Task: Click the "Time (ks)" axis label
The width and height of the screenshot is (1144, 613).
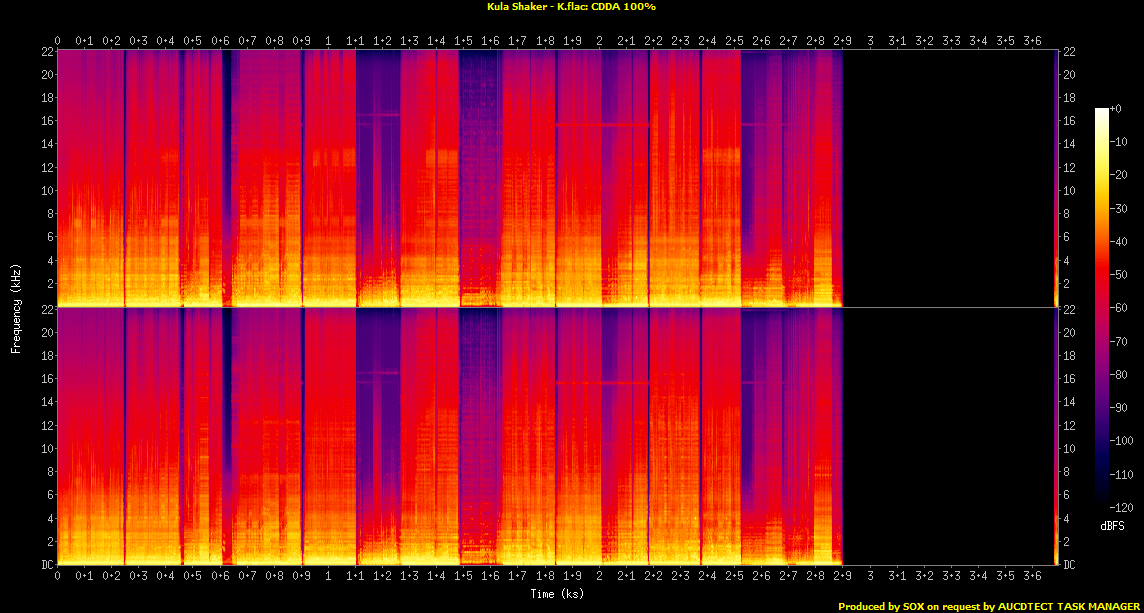Action: tap(557, 594)
